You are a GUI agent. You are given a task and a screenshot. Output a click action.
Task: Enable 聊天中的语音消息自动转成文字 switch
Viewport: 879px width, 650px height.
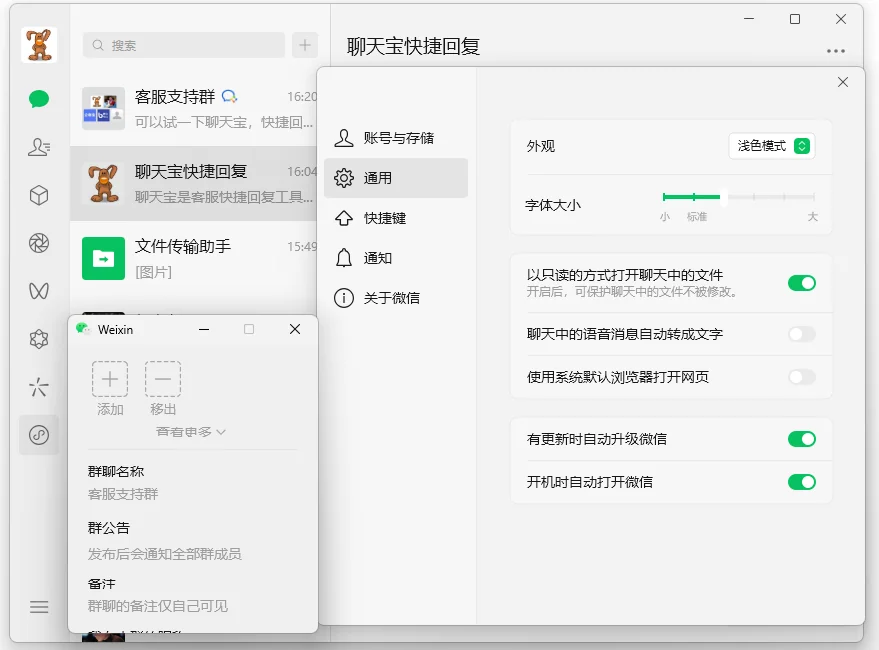(x=802, y=334)
